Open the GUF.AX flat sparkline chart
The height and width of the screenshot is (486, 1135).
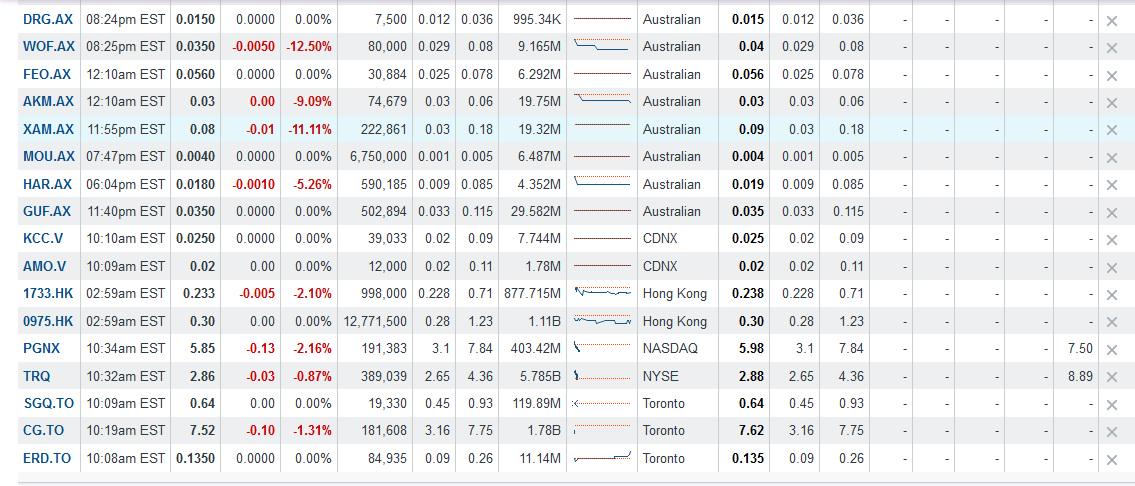pyautogui.click(x=602, y=211)
